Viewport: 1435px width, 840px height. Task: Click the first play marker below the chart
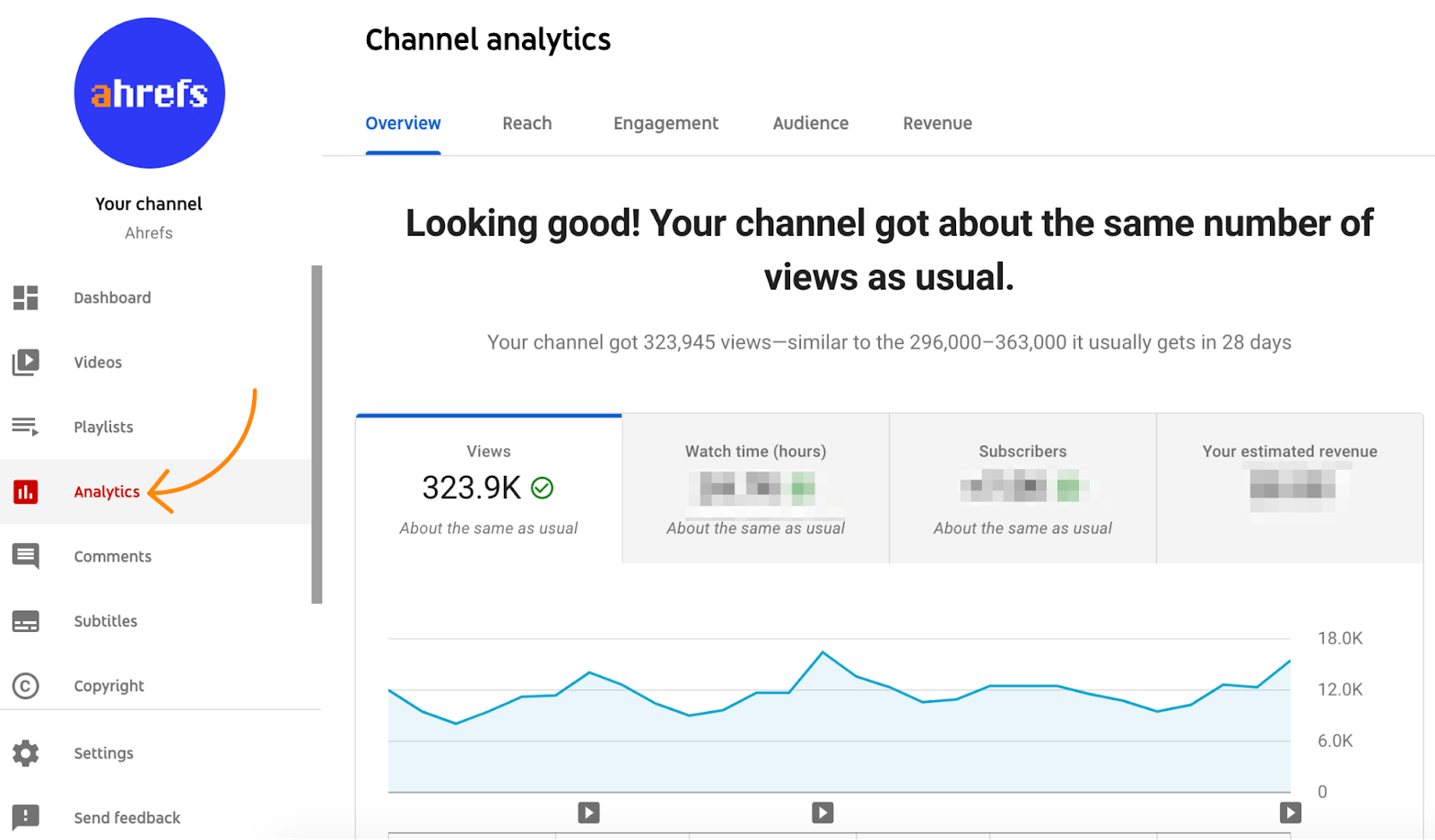point(588,812)
